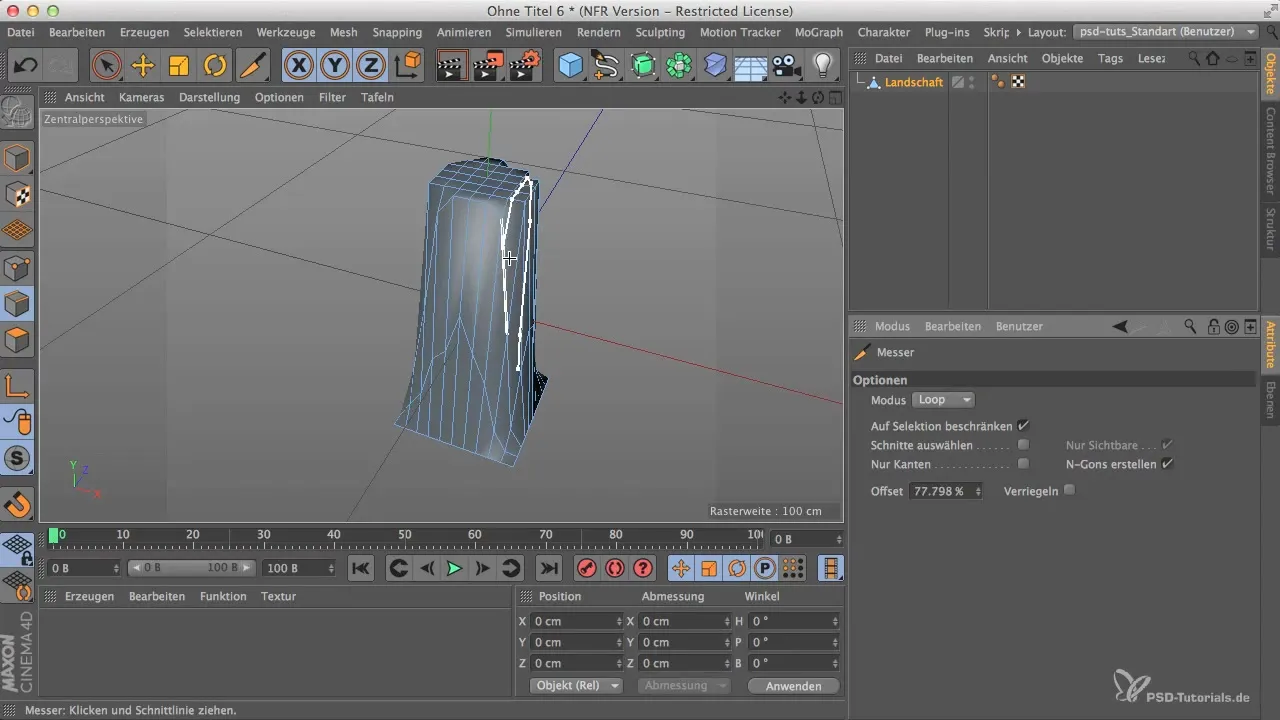1280x720 pixels.
Task: Toggle Auf Selektion beschränken checkbox
Action: coord(1023,426)
